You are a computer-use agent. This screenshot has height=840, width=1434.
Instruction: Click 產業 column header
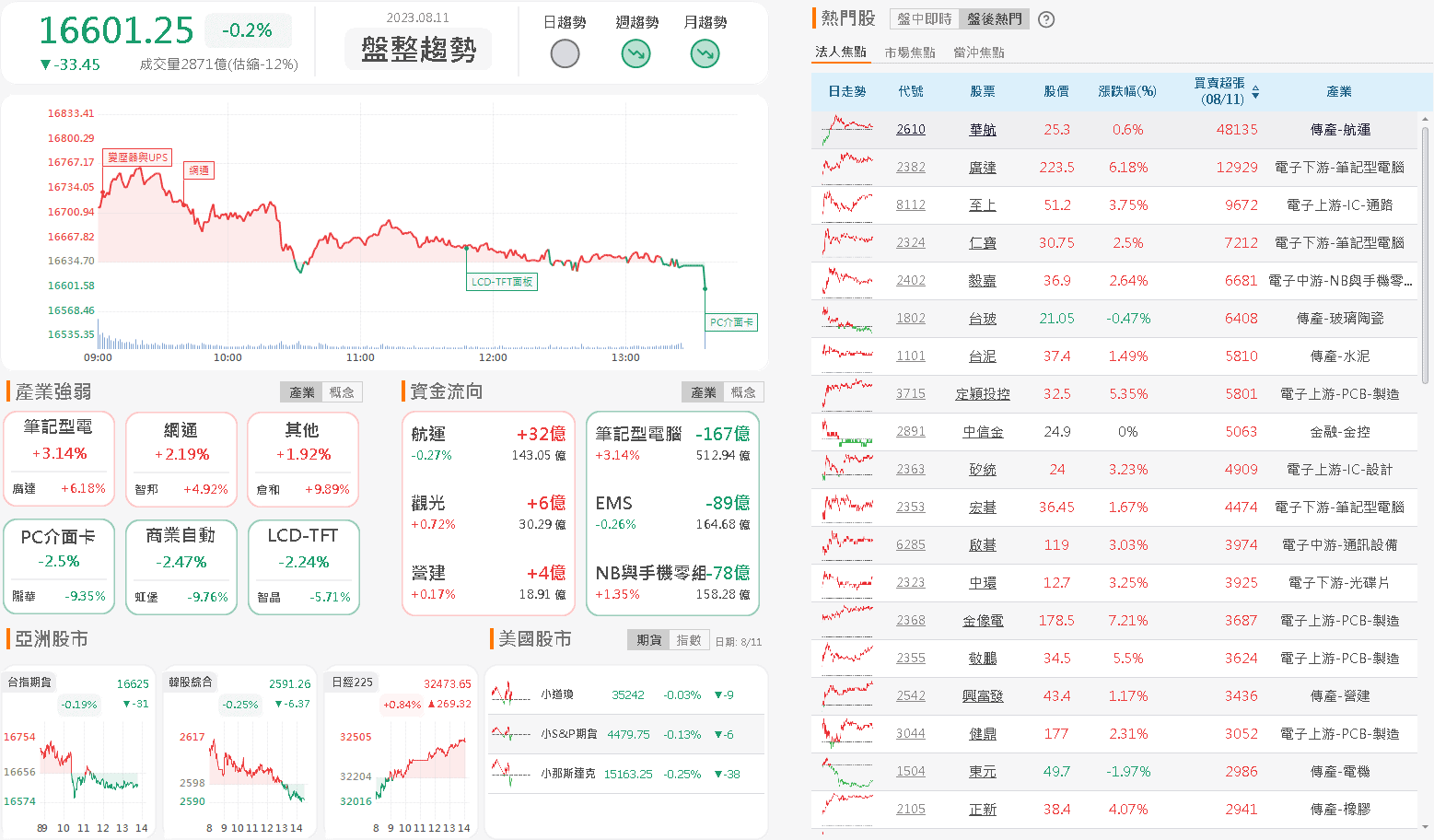(x=1339, y=91)
